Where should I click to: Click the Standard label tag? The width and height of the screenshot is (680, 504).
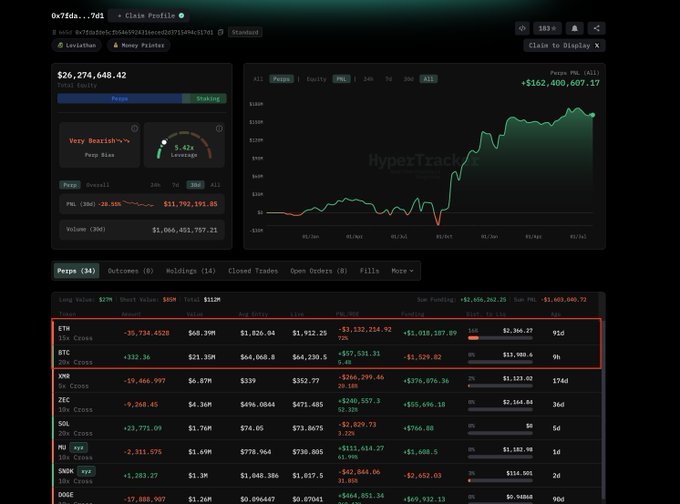click(245, 32)
